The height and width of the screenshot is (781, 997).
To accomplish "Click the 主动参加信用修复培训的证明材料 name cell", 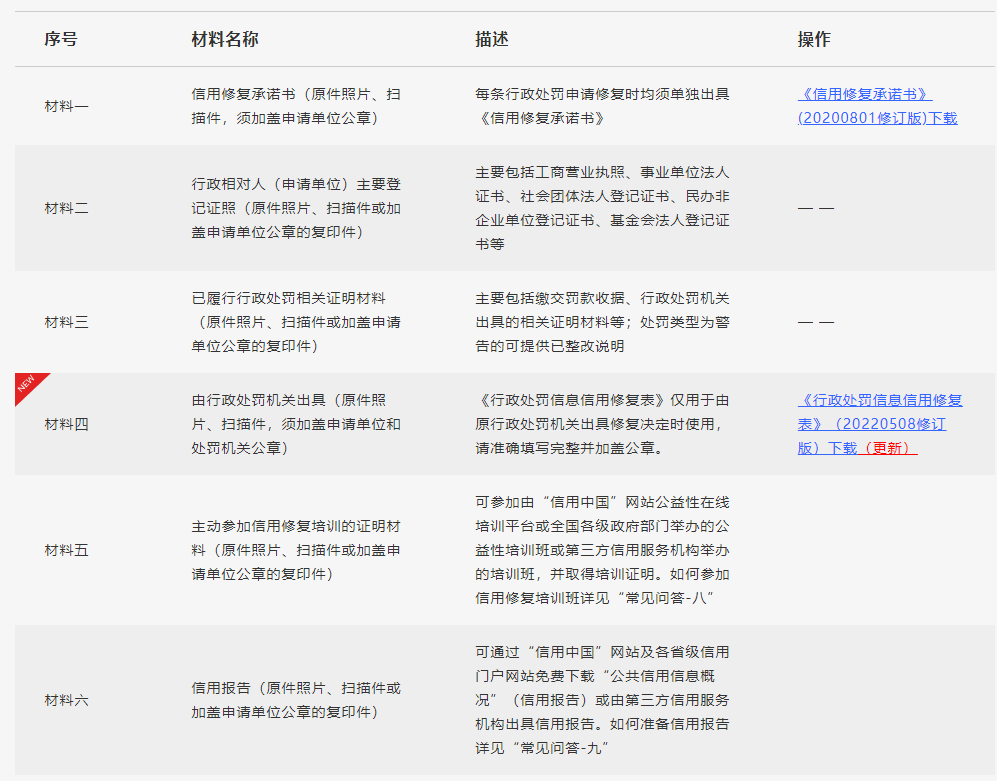I will pos(296,550).
